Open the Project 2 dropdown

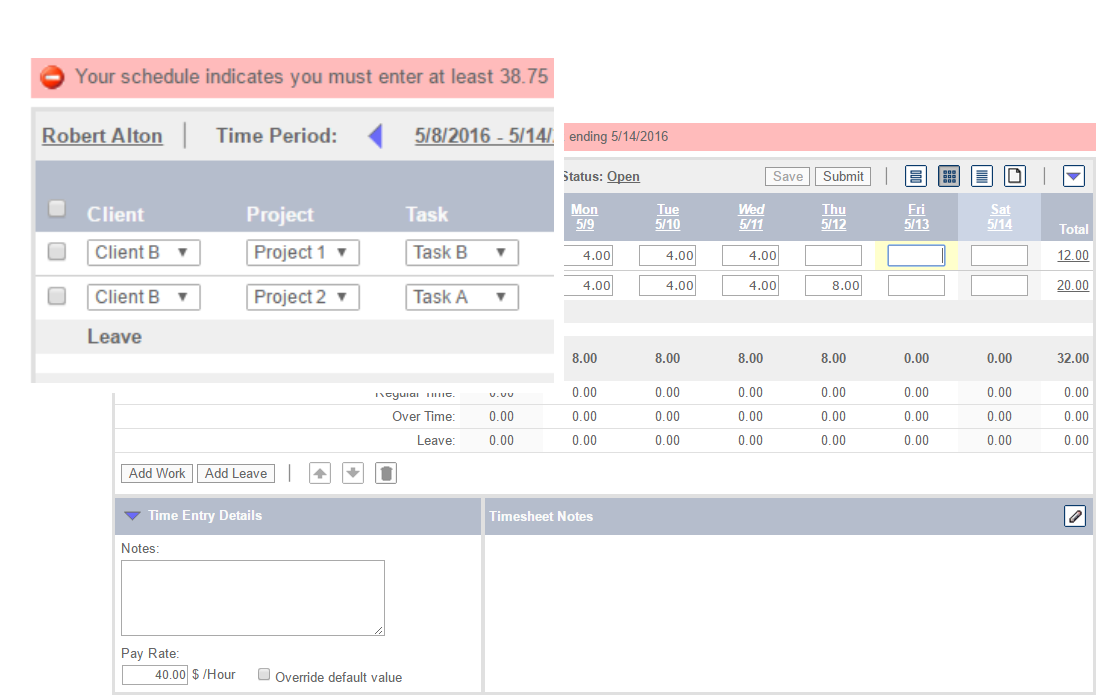coord(302,296)
